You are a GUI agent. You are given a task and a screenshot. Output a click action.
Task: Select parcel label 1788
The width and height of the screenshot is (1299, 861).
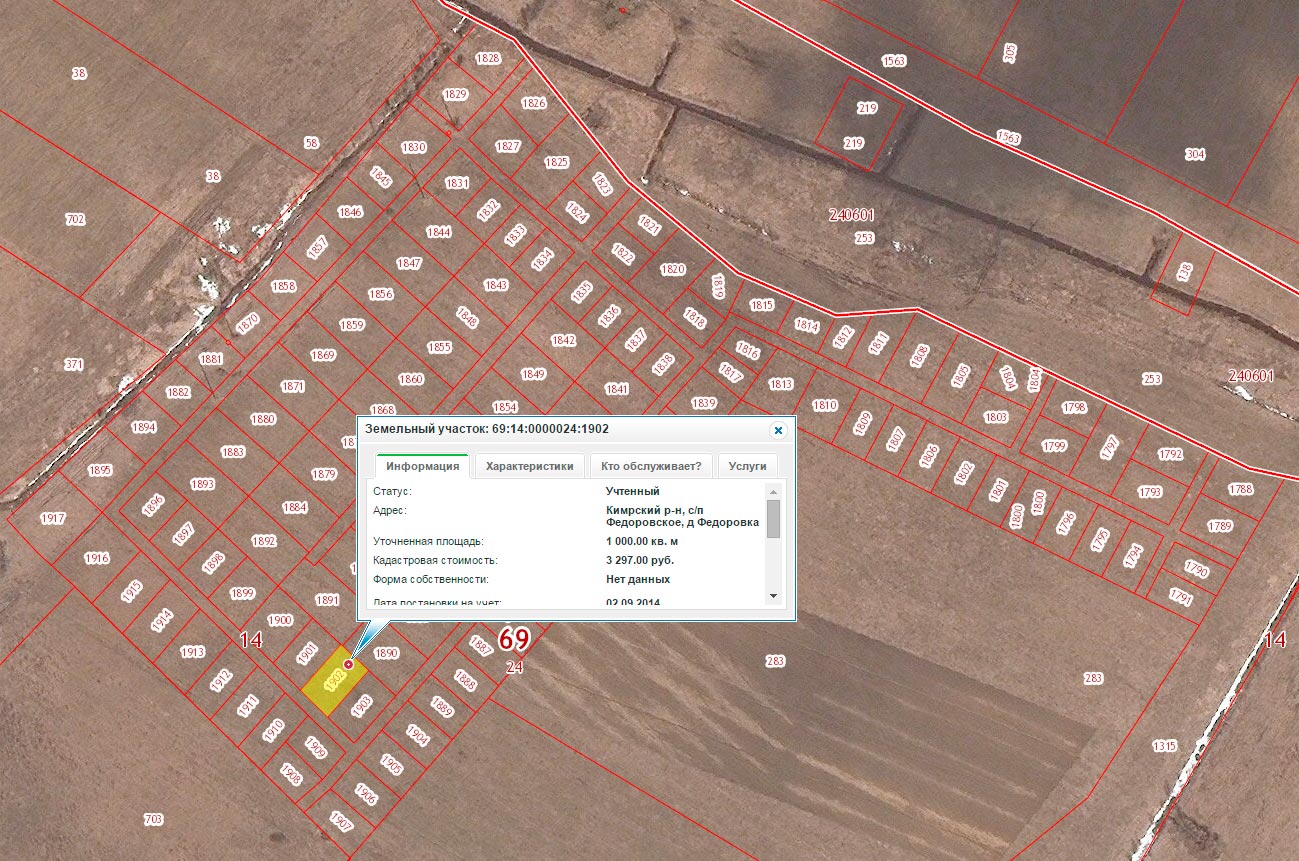[1241, 489]
